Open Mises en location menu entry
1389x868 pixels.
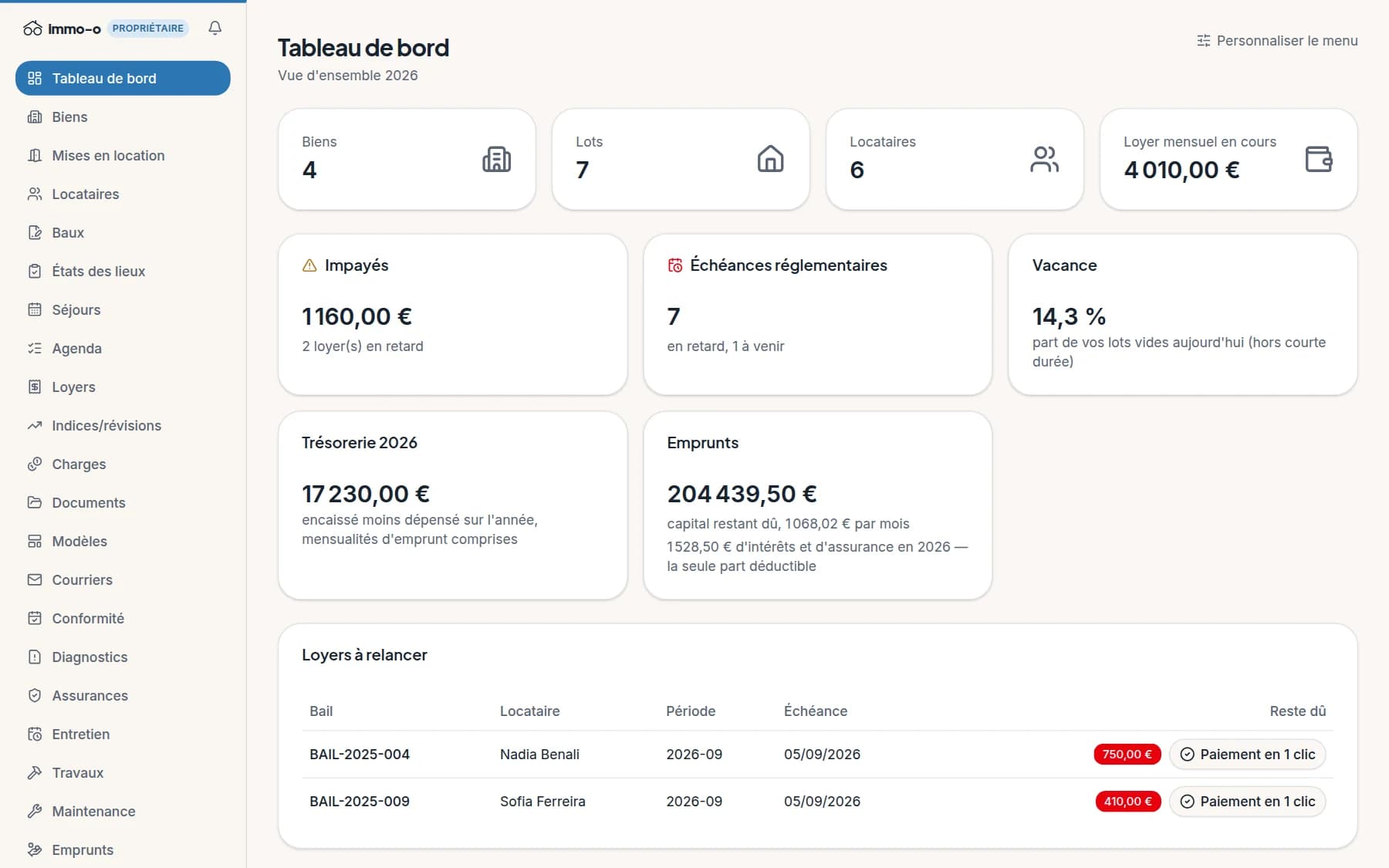pyautogui.click(x=123, y=156)
